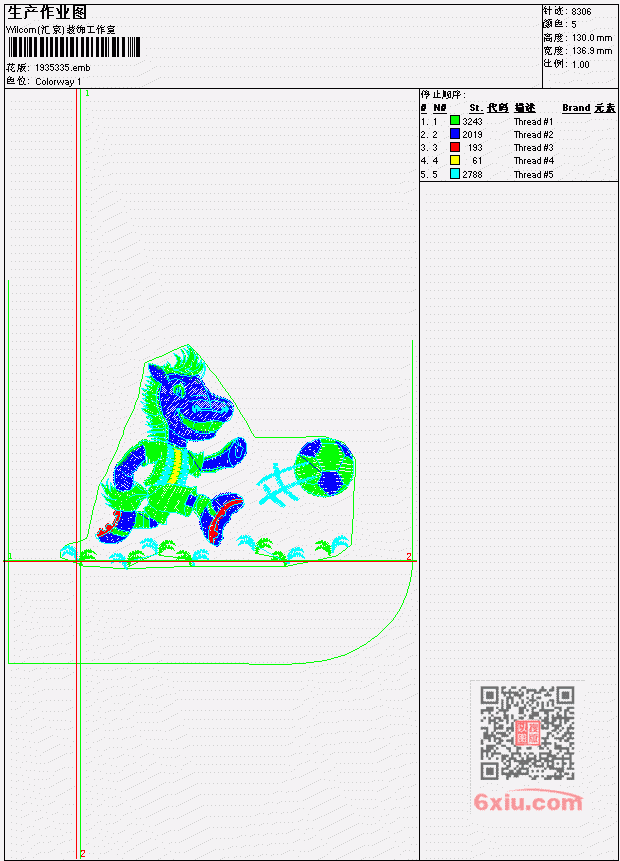Click the colour count line '颜色: 5'
620x861 pixels.
pyautogui.click(x=560, y=24)
